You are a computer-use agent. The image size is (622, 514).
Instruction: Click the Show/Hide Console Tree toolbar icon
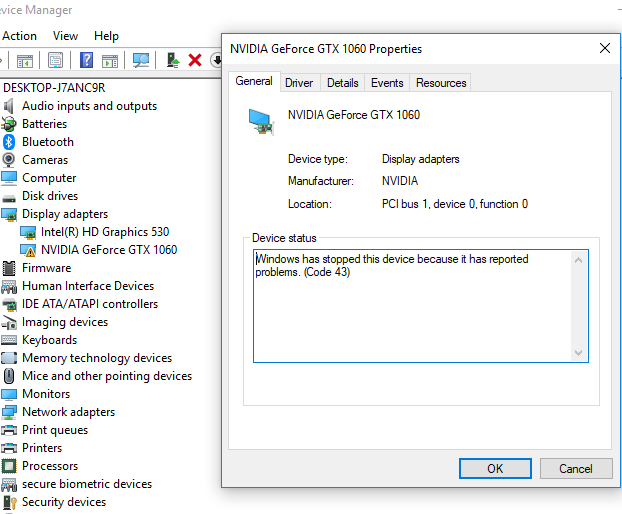[25, 61]
